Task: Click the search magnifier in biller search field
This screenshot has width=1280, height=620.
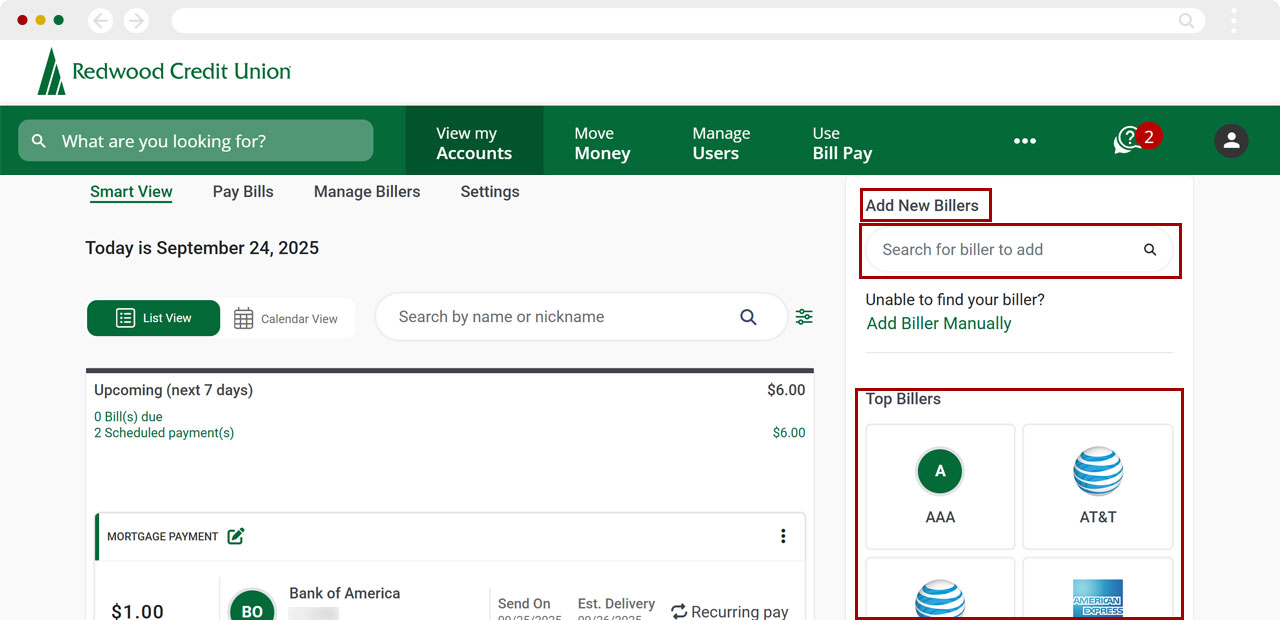Action: coord(1149,250)
